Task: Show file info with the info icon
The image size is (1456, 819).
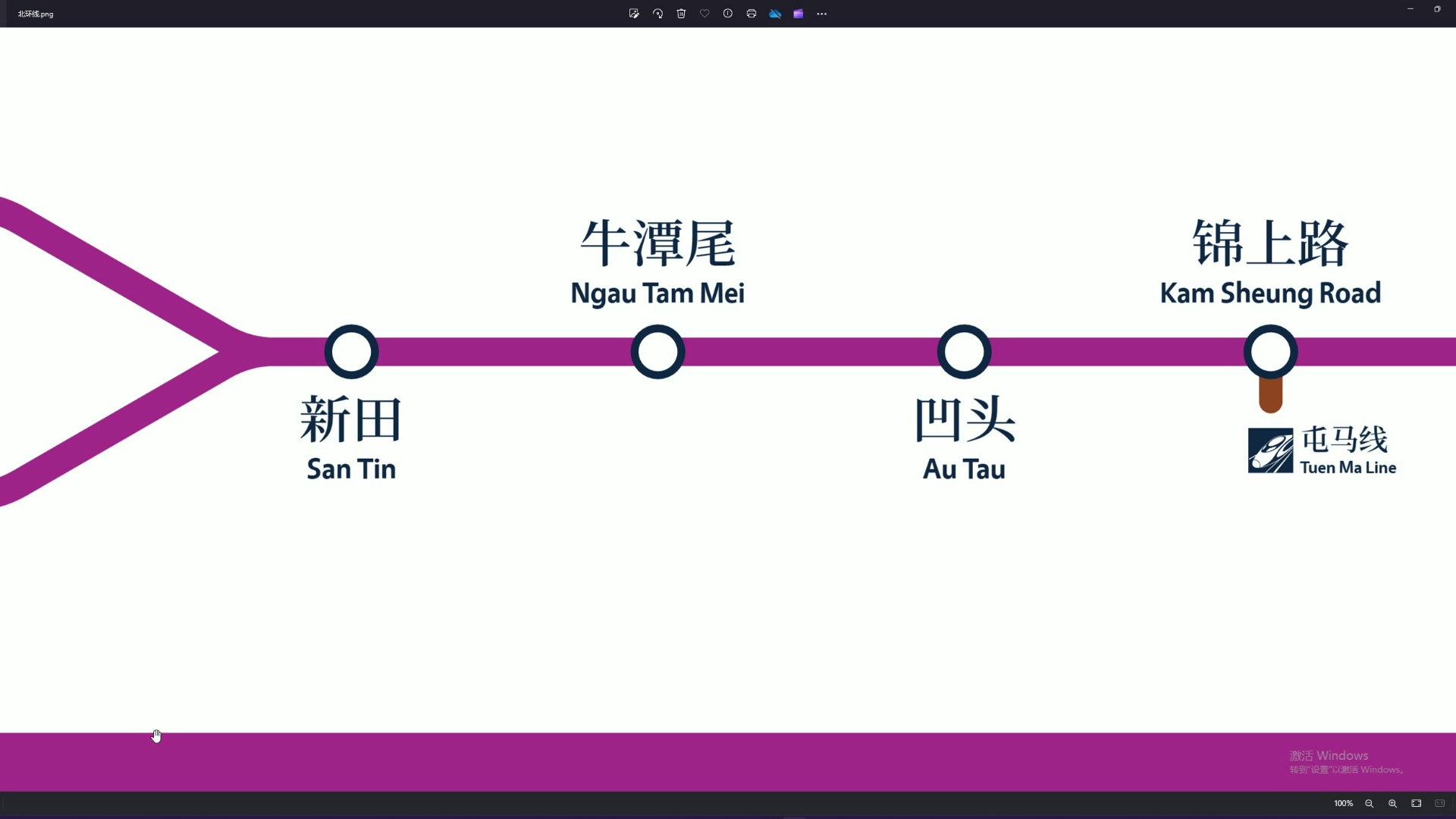Action: click(728, 14)
